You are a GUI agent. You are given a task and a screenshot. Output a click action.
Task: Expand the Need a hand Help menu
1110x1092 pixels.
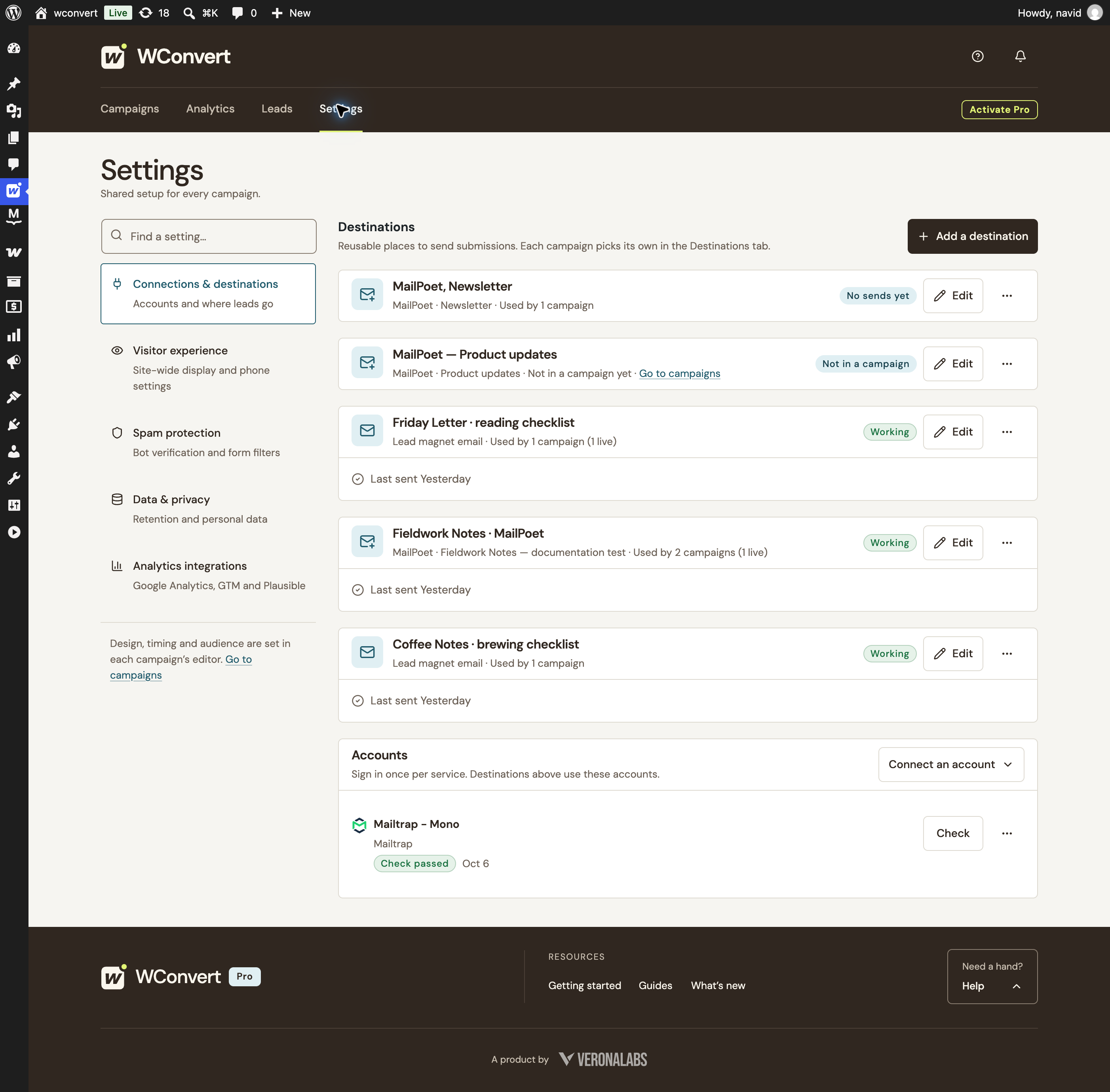pyautogui.click(x=992, y=976)
